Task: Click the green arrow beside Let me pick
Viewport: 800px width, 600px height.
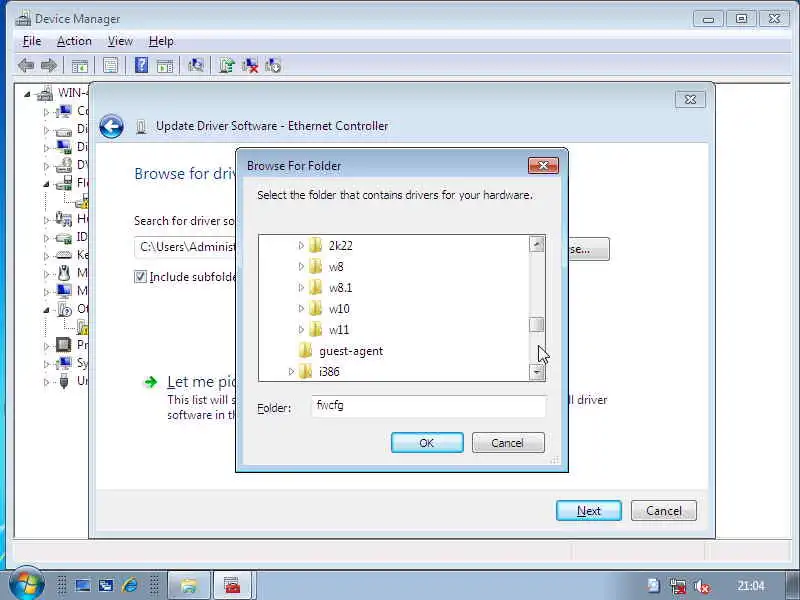Action: point(151,382)
